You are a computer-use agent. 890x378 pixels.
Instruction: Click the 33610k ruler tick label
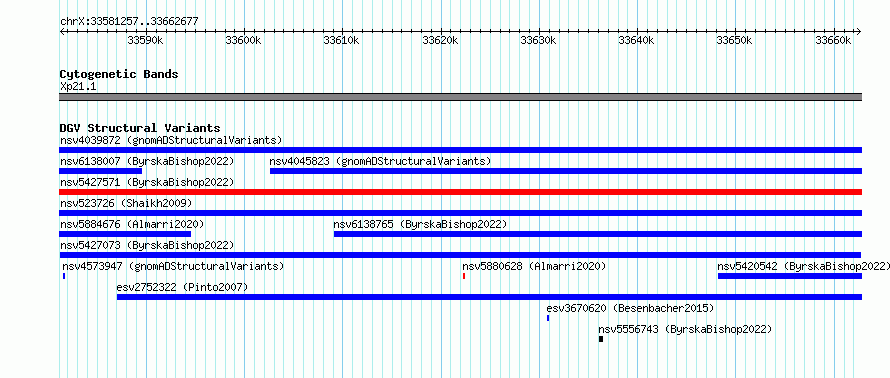[x=342, y=40]
